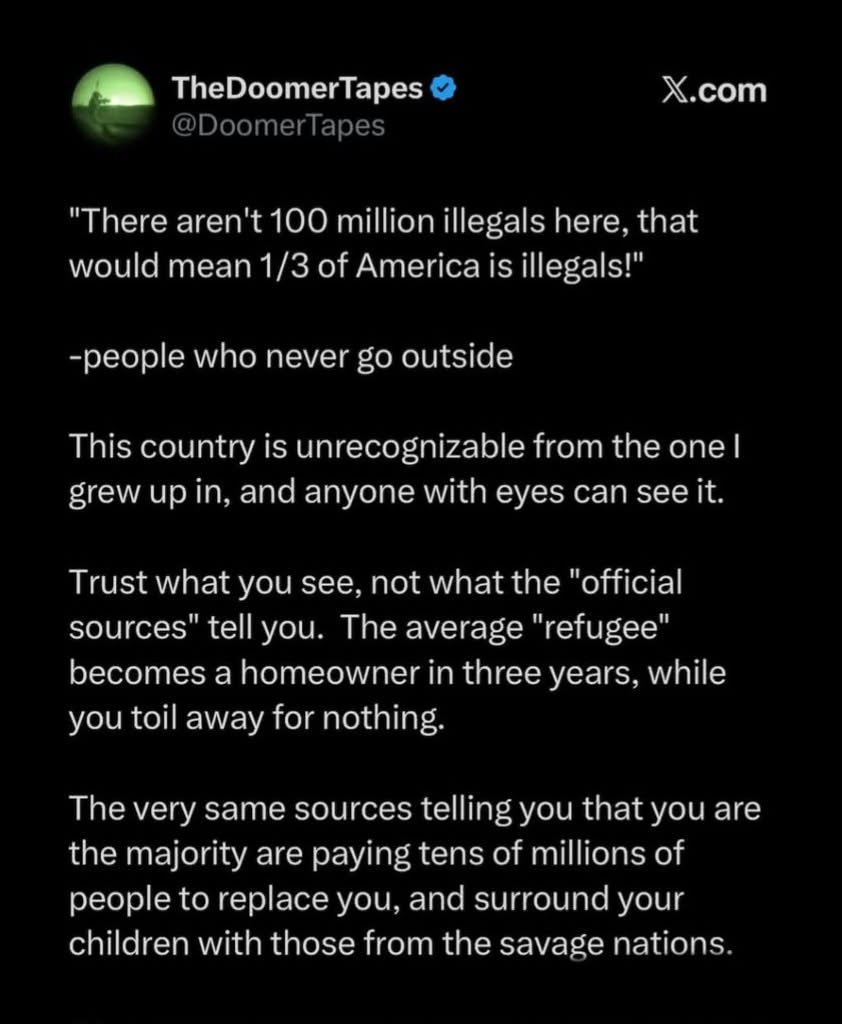Click the line "you toil away for nothing."
Image resolution: width=842 pixels, height=1024 pixels.
coord(256,720)
